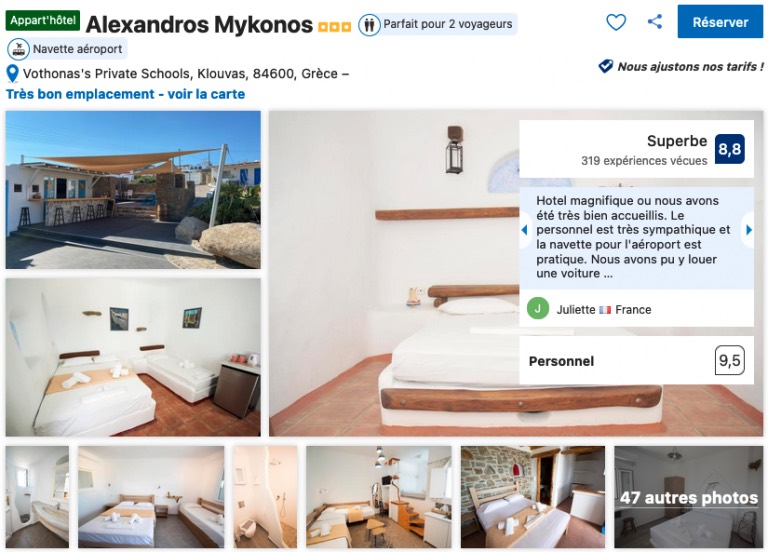View the '47 autres photos' gallery
This screenshot has height=552, width=768.
[689, 497]
